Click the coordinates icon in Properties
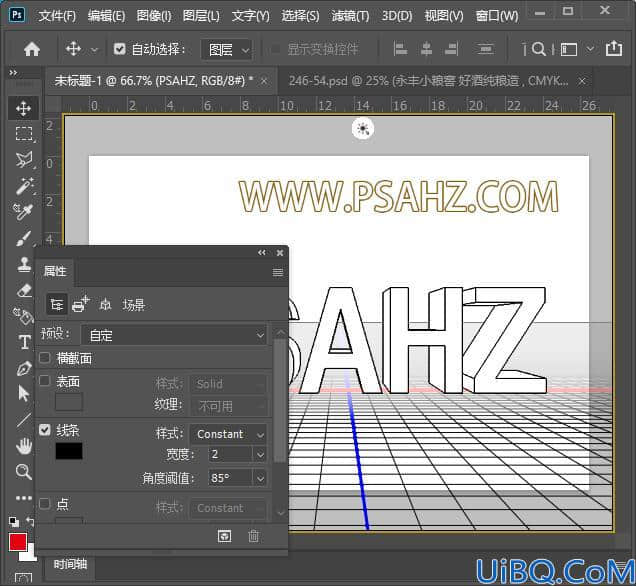 point(105,305)
